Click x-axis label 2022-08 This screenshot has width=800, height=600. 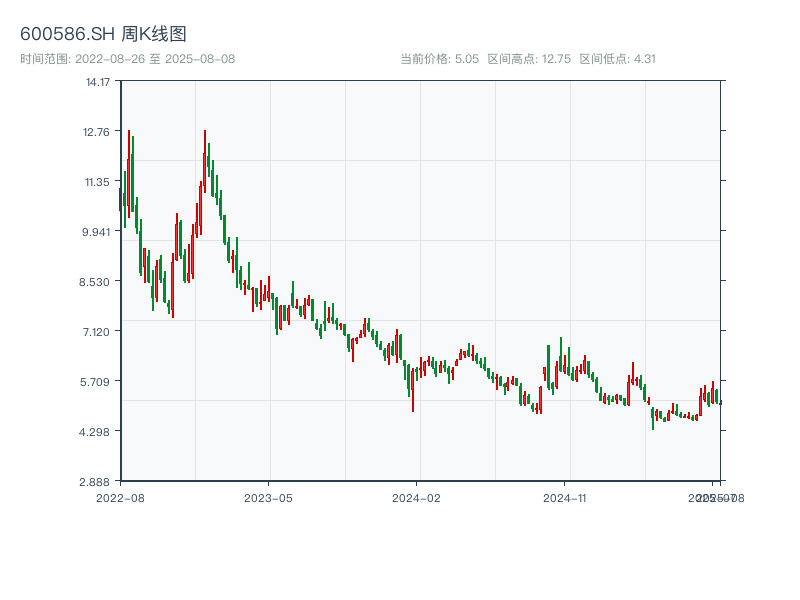click(120, 498)
